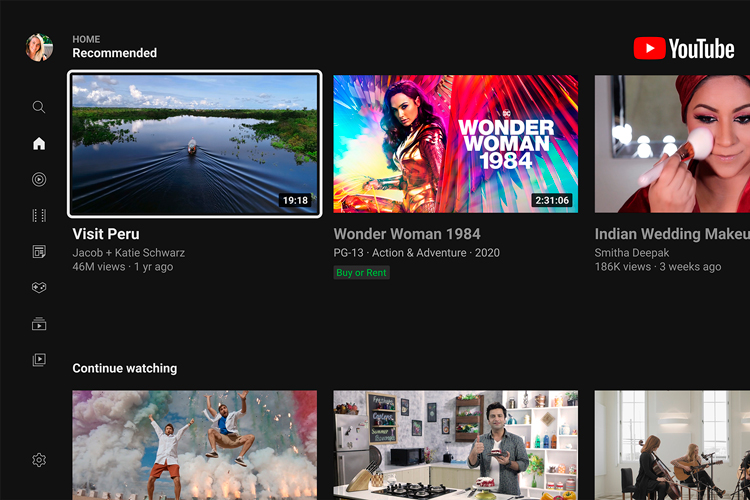750x500 pixels.
Task: Open the Music circle-play icon
Action: click(x=39, y=179)
